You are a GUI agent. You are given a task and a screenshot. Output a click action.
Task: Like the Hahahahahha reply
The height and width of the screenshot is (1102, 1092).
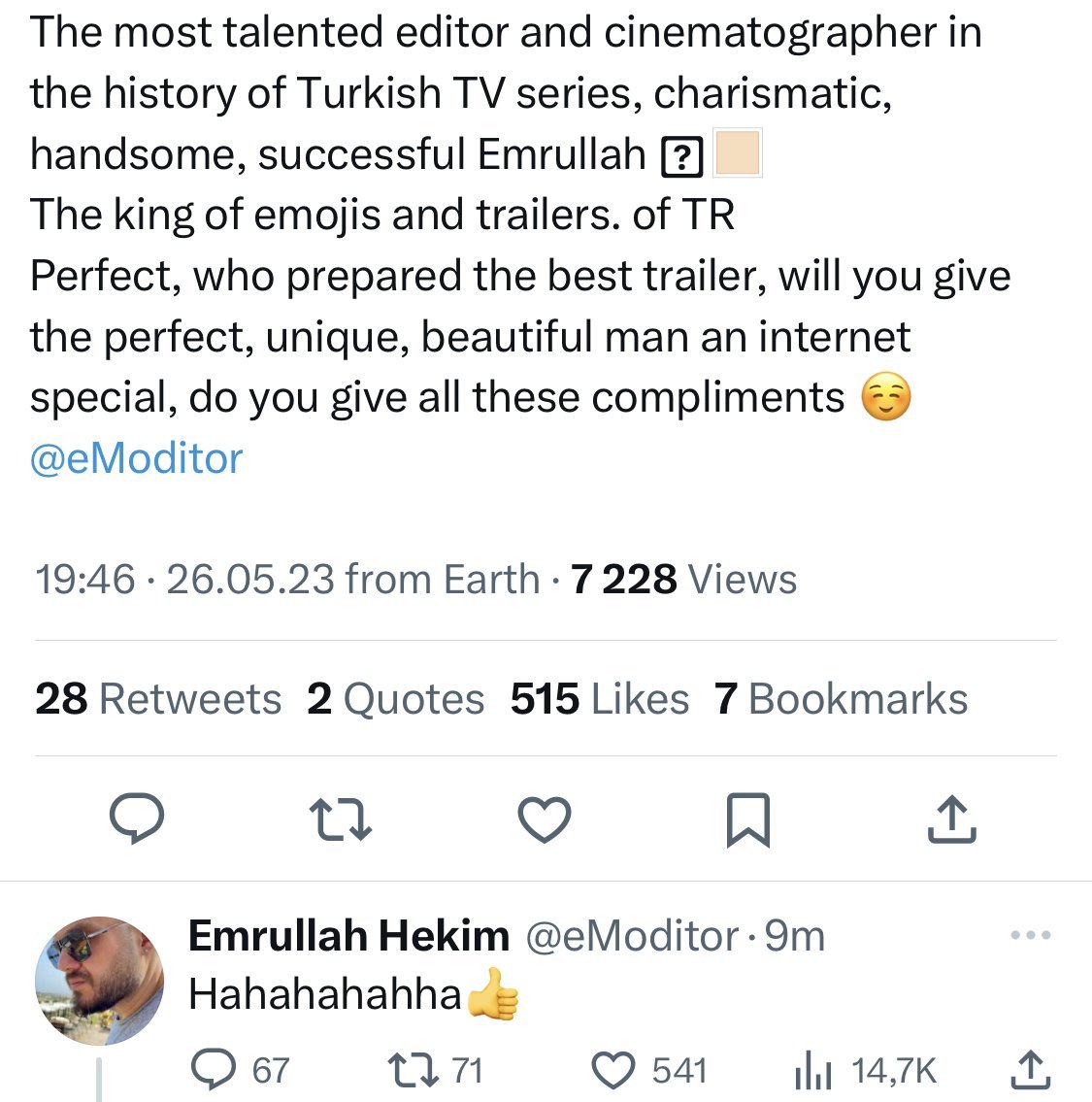613,1070
